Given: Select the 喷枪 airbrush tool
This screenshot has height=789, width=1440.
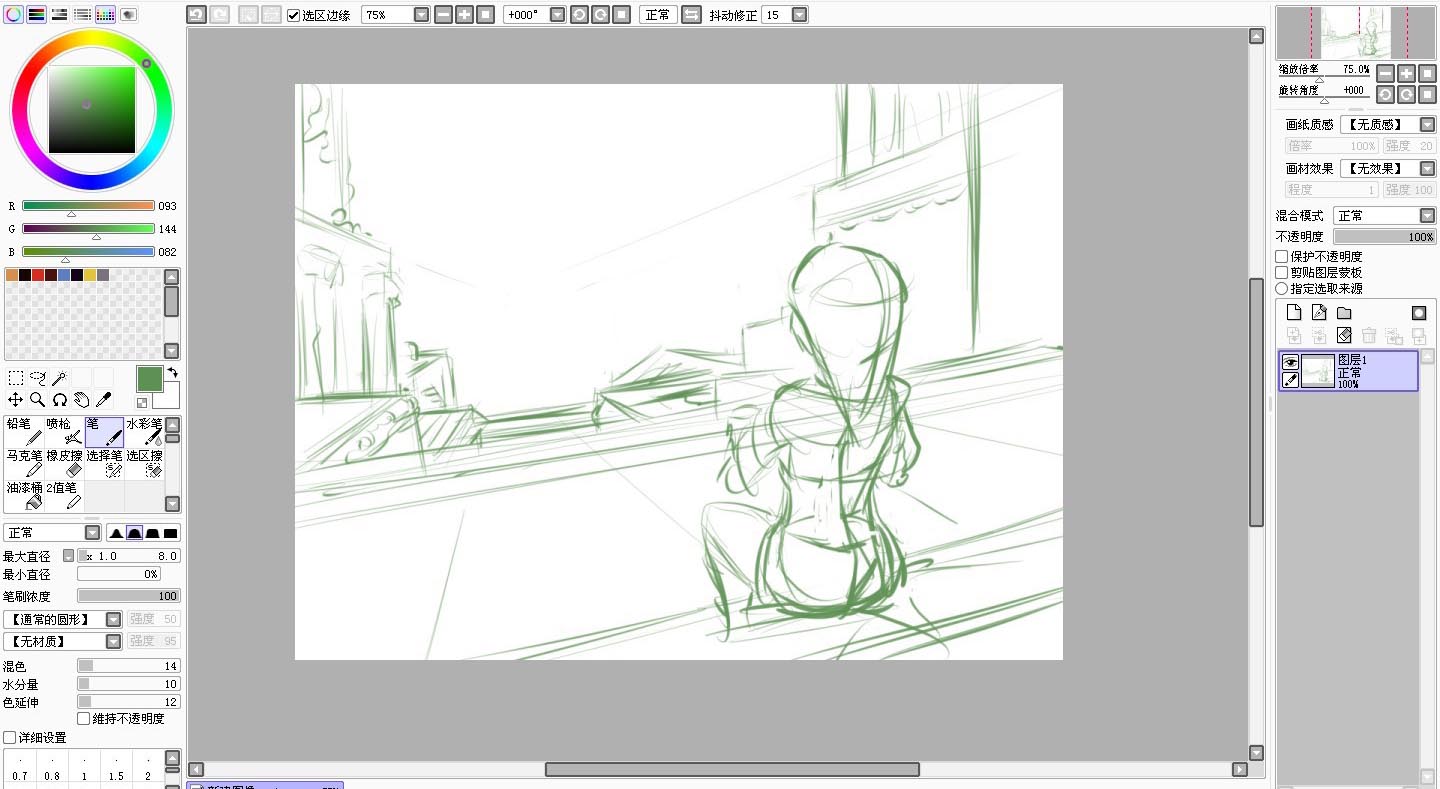Looking at the screenshot, I should pos(64,432).
